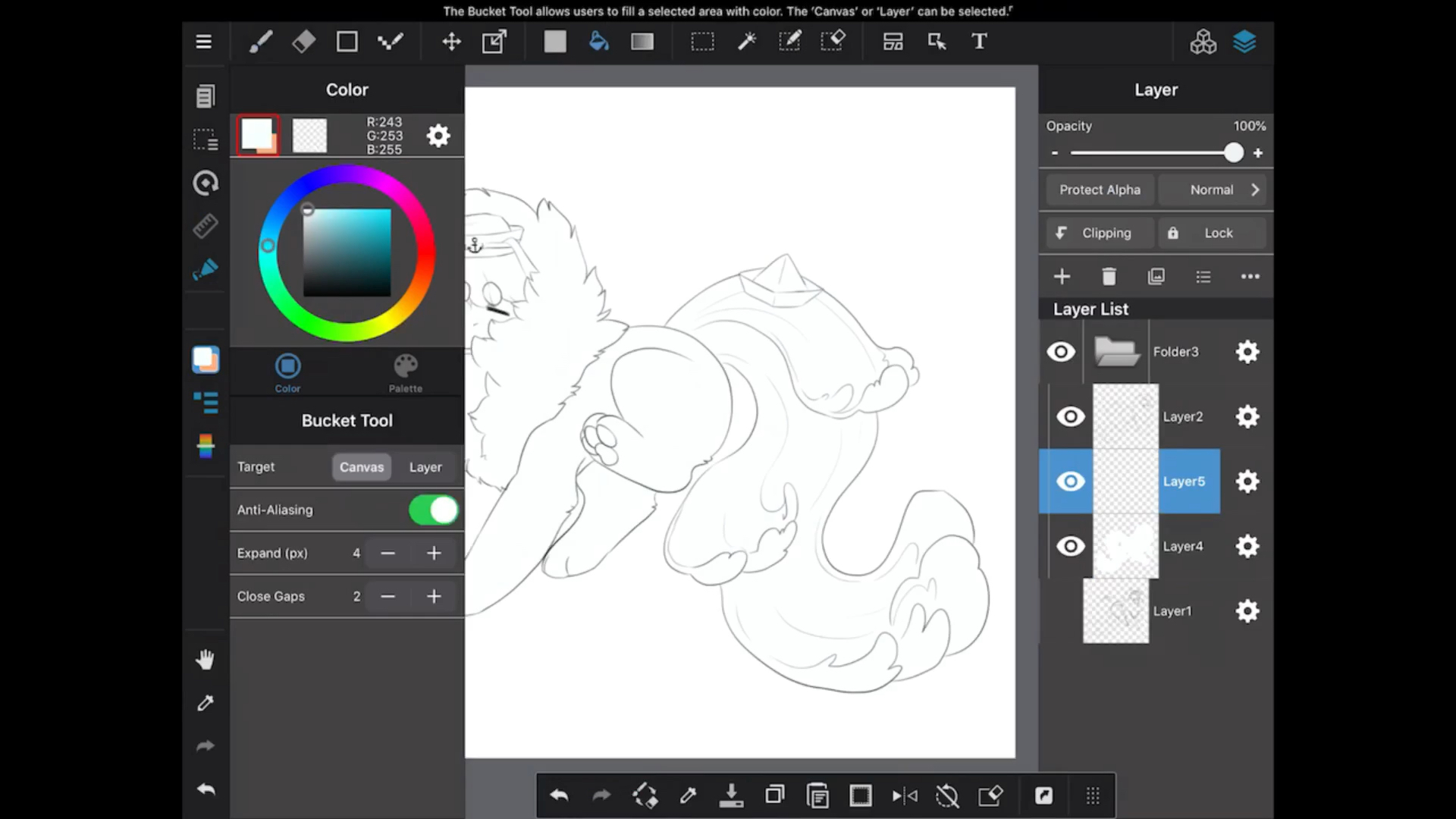
Task: Select the Transform tool
Action: point(494,42)
